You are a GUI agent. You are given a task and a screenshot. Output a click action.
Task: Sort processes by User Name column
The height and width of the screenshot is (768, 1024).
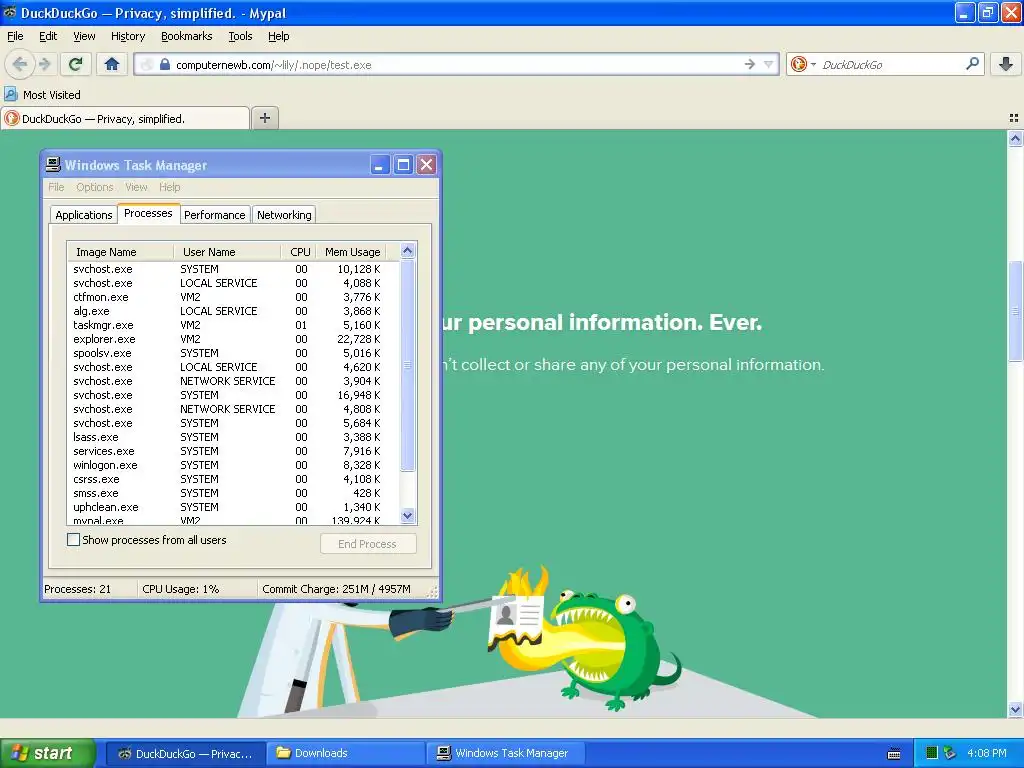(227, 252)
